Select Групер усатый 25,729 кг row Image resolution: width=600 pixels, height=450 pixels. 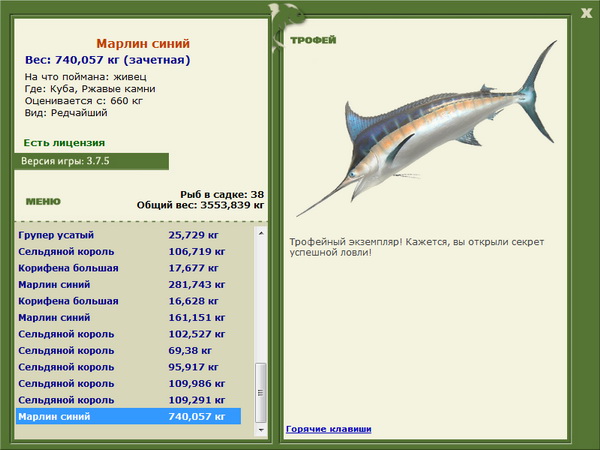129,235
